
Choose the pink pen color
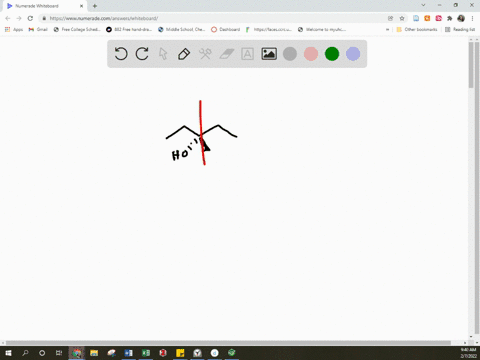point(311,54)
